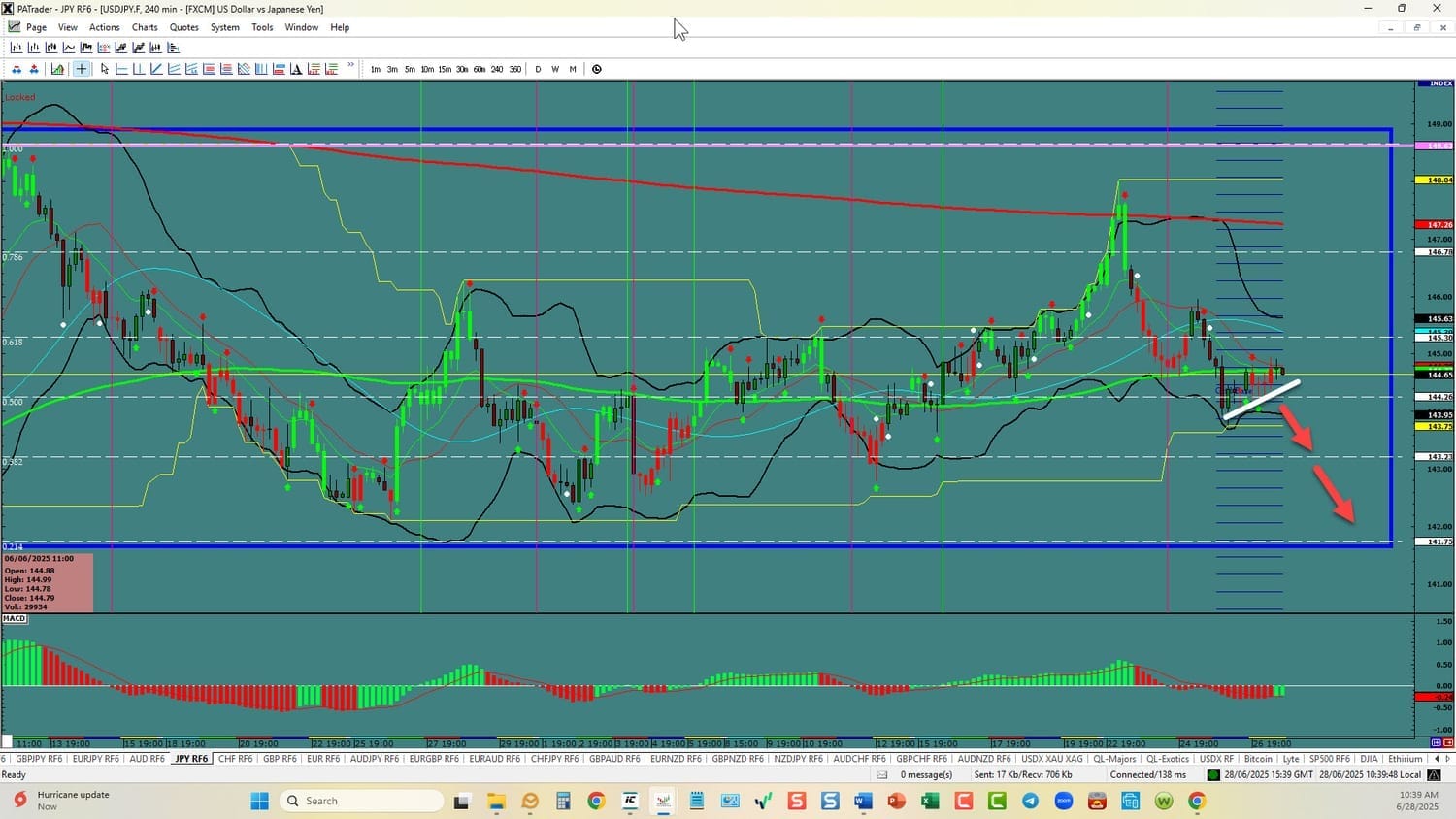Select the 240 minute timeframe
Screen dimensions: 1456x819
click(497, 69)
